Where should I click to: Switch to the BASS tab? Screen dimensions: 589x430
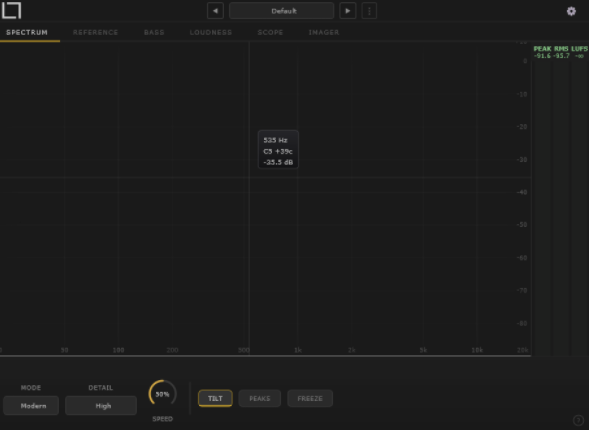(154, 32)
